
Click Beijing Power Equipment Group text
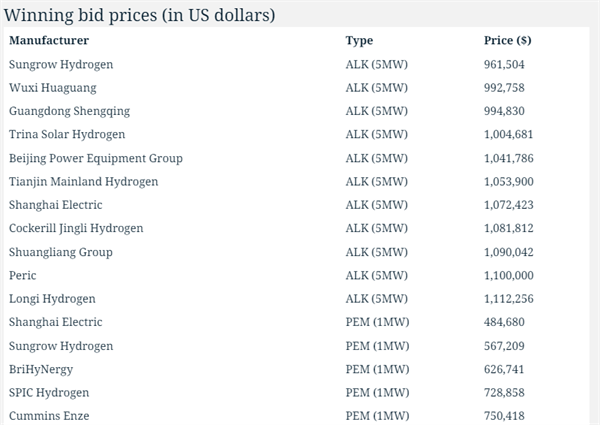click(96, 158)
